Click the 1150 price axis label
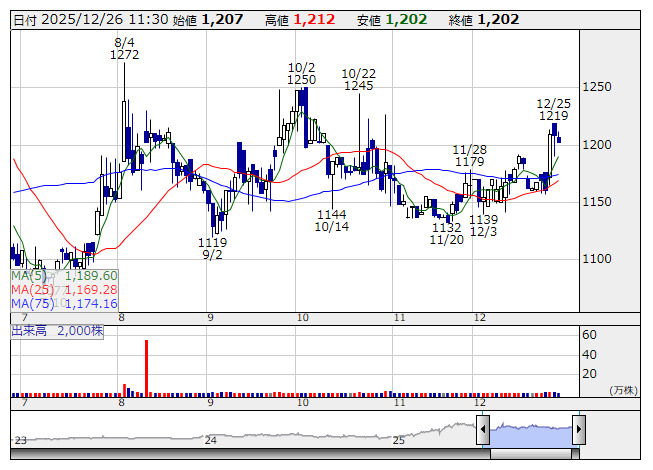Screen dimensions: 653x470 (597, 202)
